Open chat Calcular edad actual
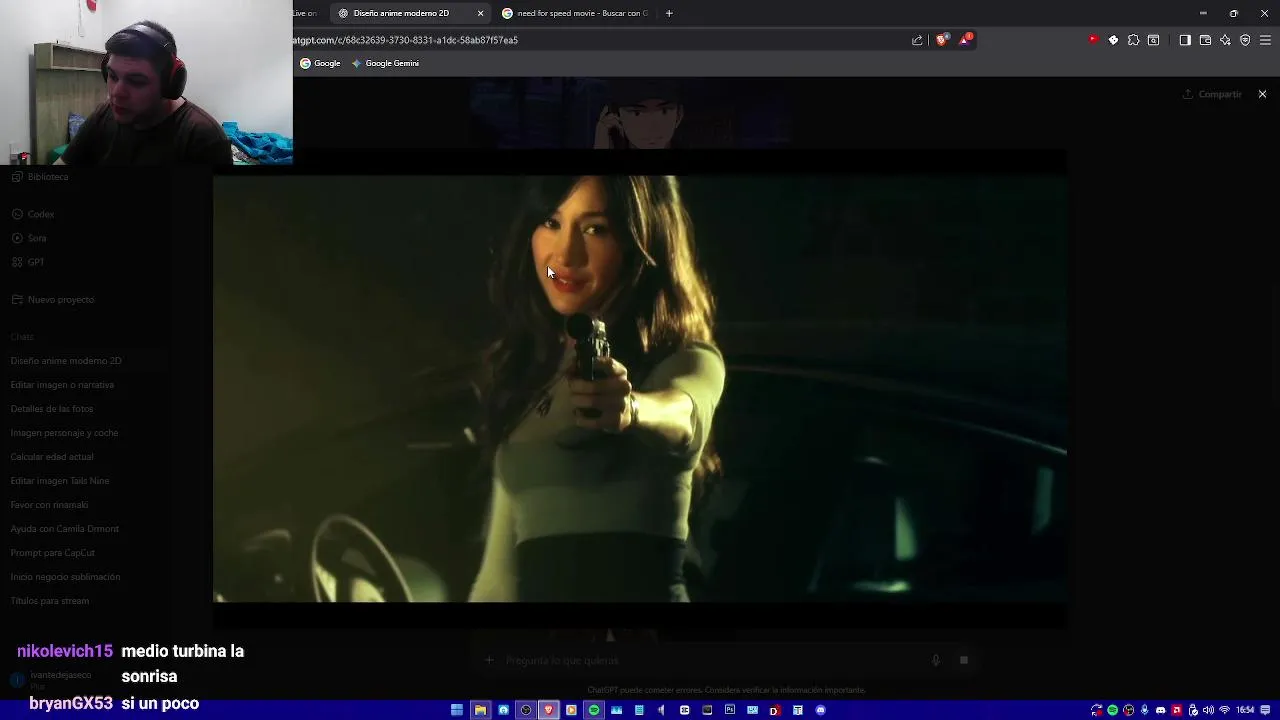 click(x=52, y=457)
